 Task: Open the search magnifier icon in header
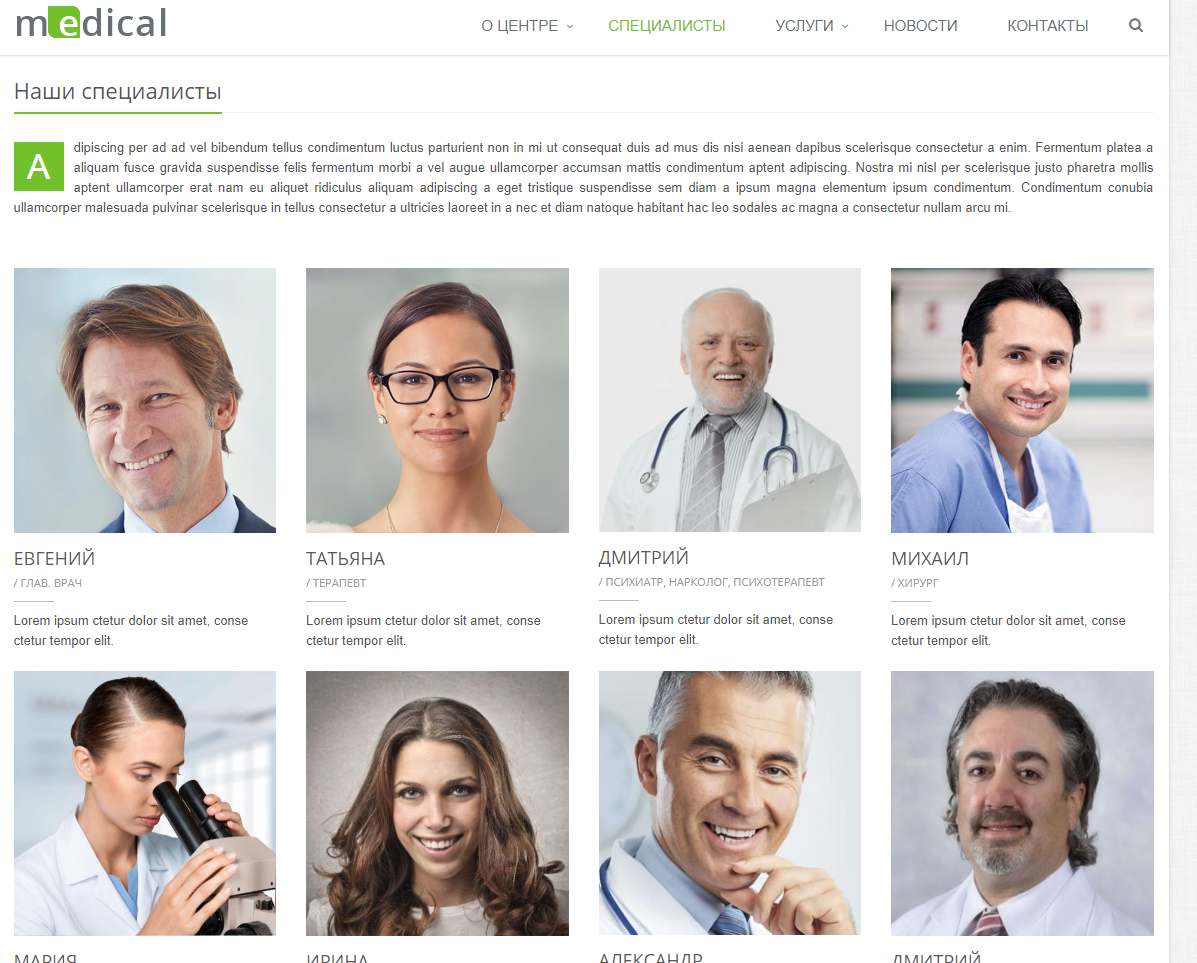1135,25
